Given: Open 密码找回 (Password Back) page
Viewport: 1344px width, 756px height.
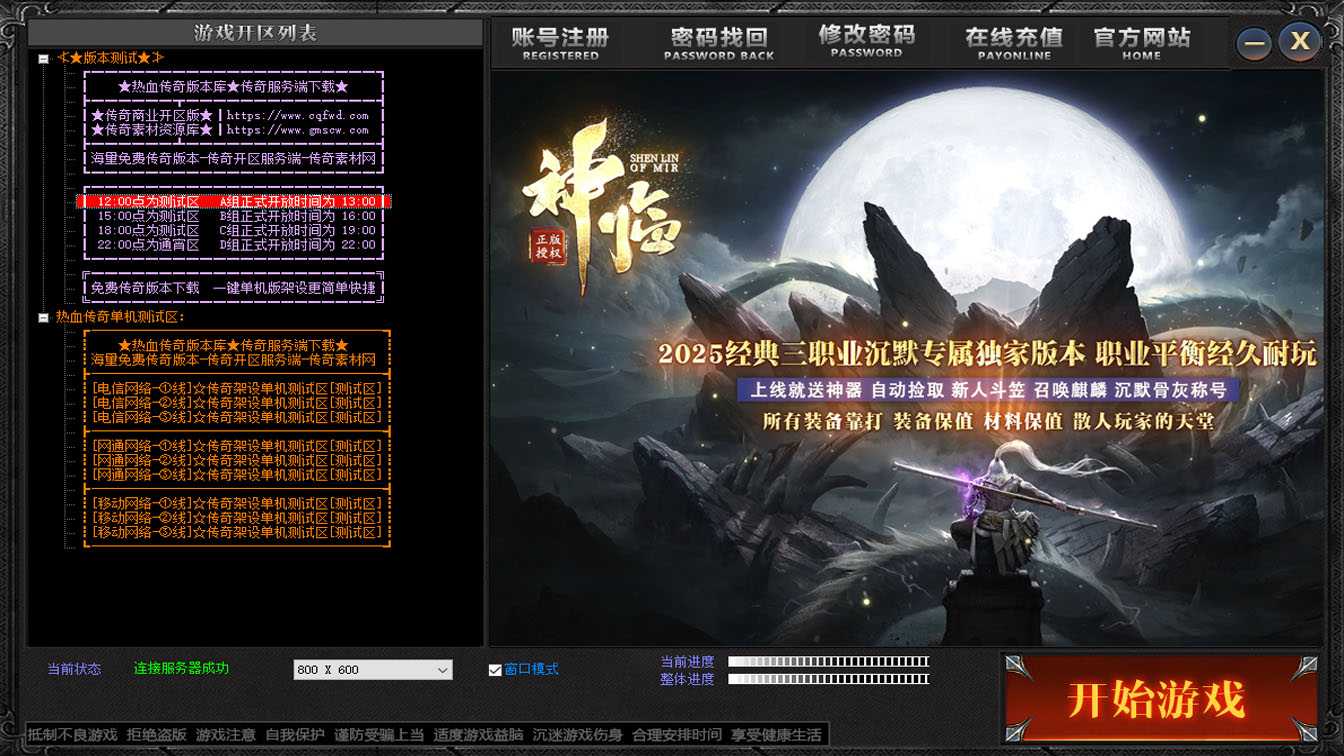Looking at the screenshot, I should point(718,43).
